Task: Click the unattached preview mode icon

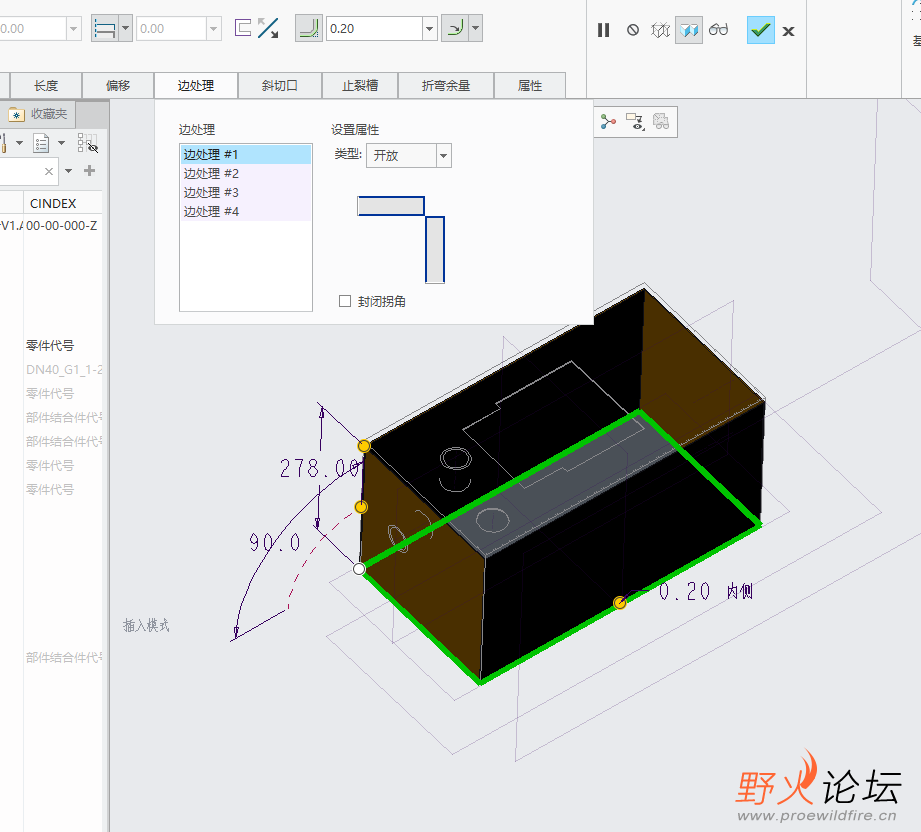Action: [660, 30]
